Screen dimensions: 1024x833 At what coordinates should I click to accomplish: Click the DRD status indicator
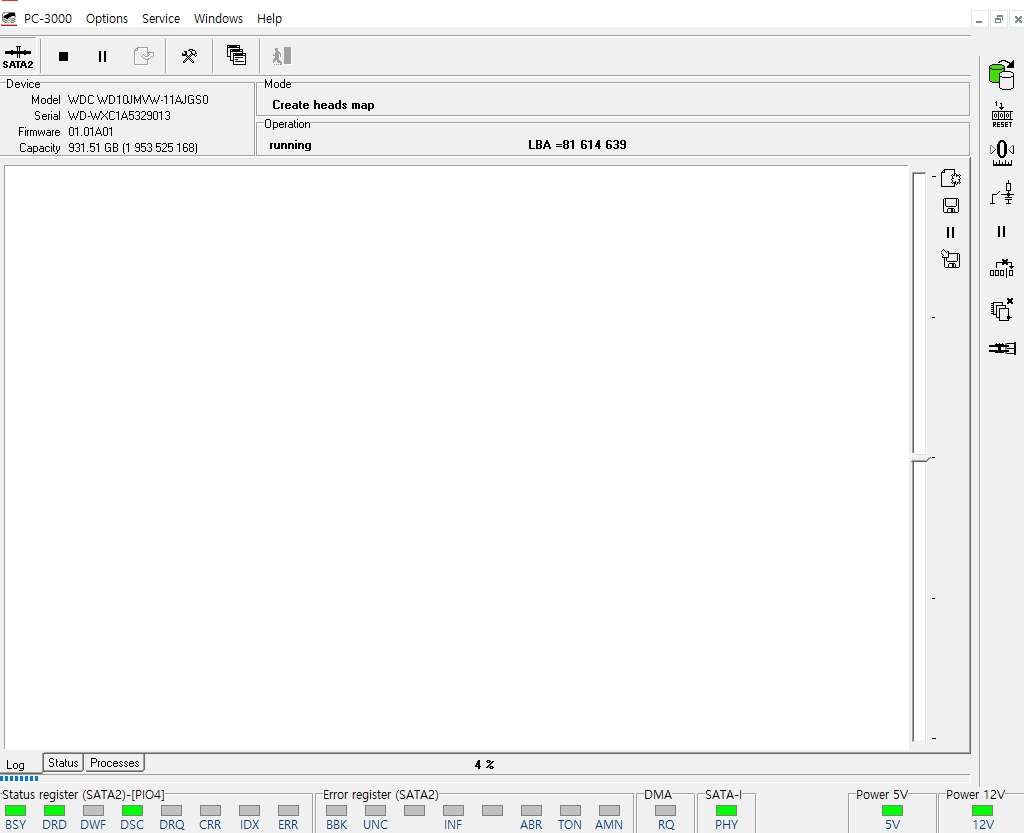[54, 810]
